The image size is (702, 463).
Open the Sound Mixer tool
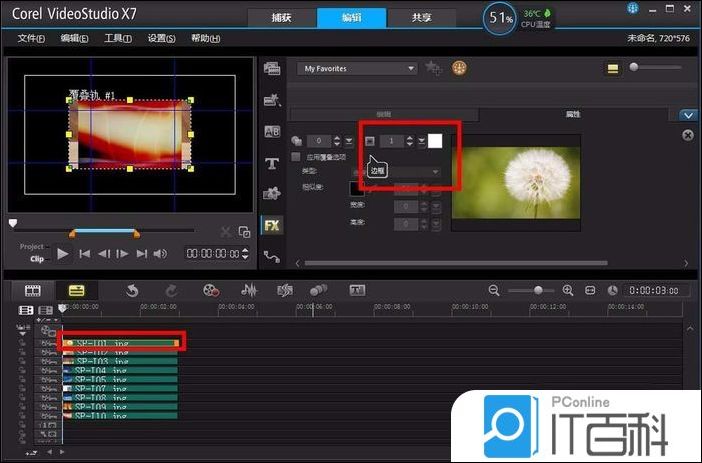click(x=250, y=290)
